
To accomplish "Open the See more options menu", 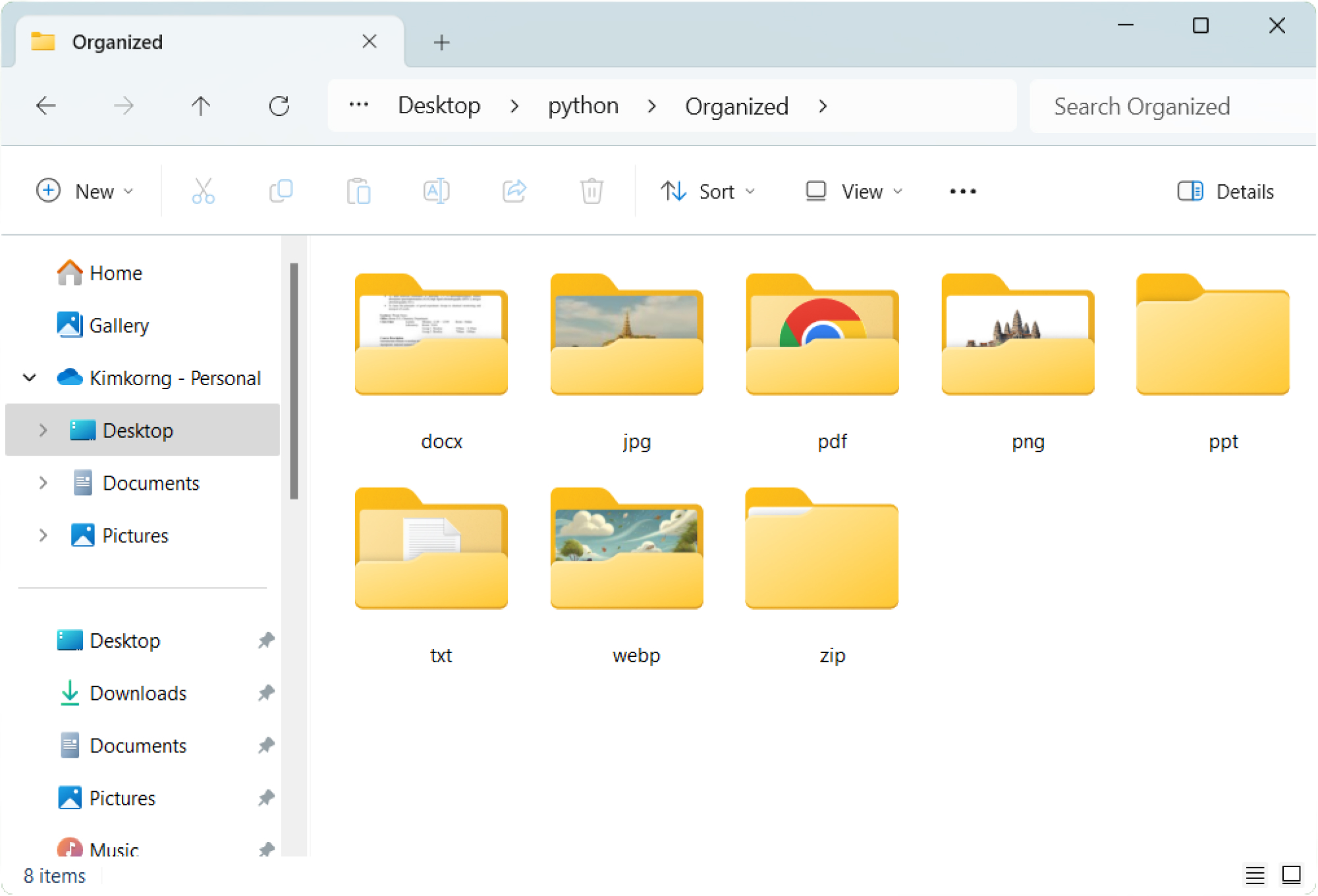I will [x=962, y=192].
